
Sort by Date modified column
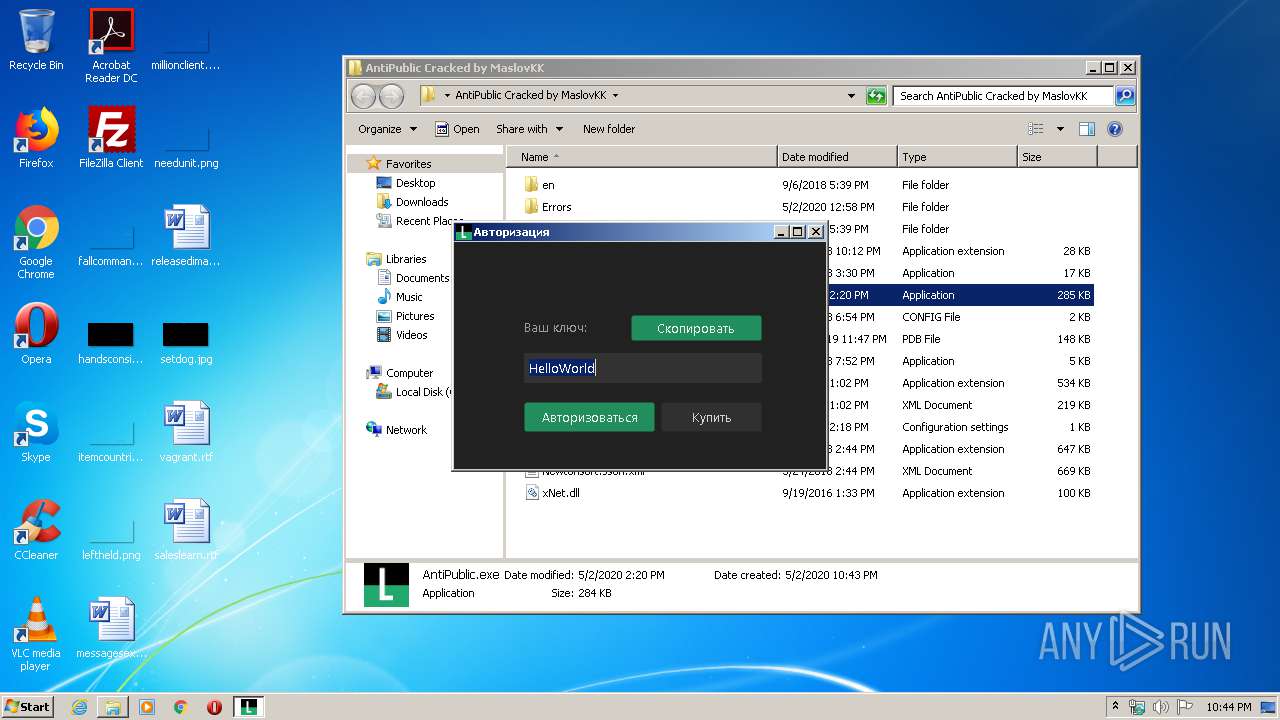click(837, 157)
